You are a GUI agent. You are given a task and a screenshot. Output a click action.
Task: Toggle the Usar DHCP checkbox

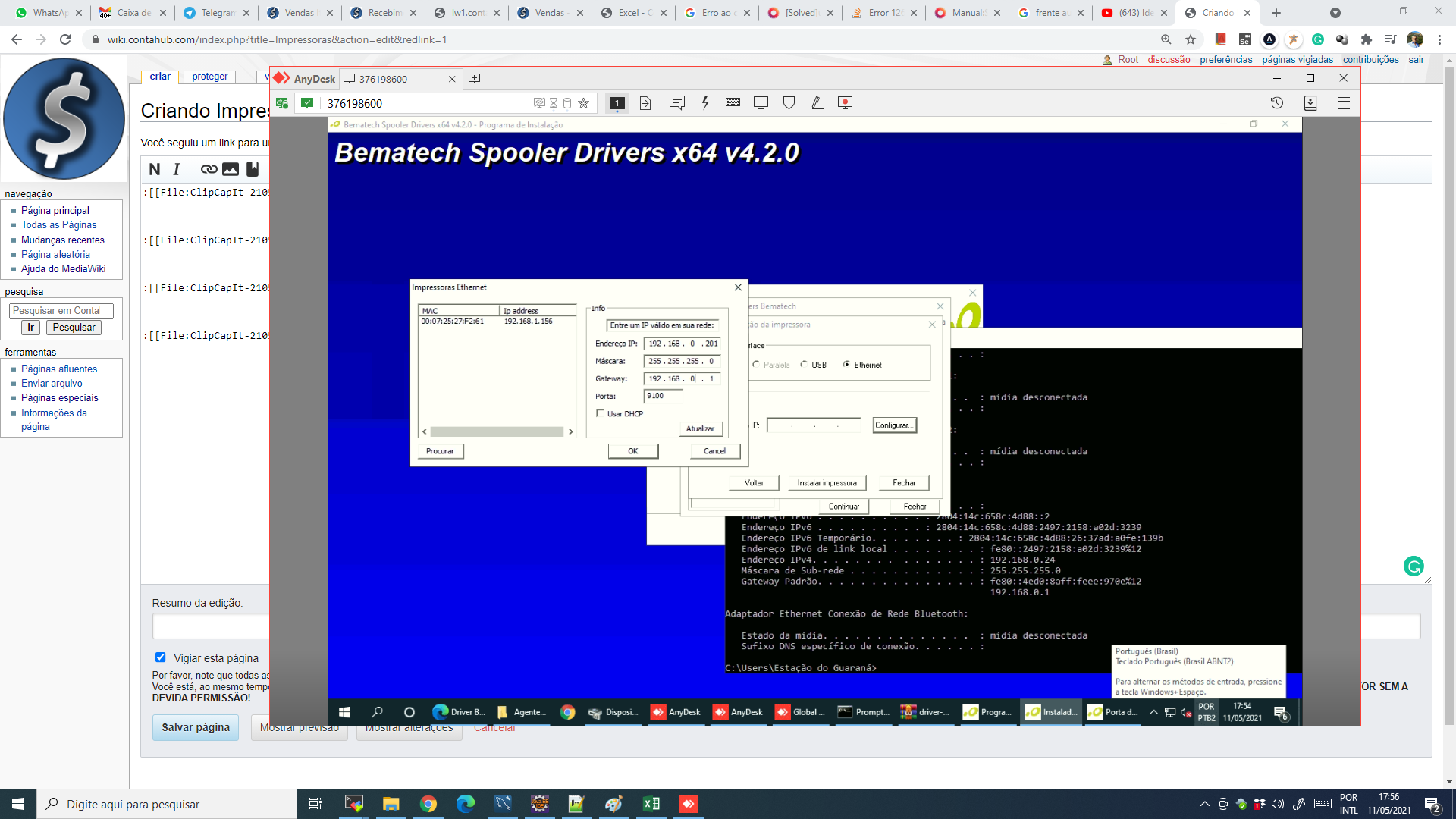(601, 413)
